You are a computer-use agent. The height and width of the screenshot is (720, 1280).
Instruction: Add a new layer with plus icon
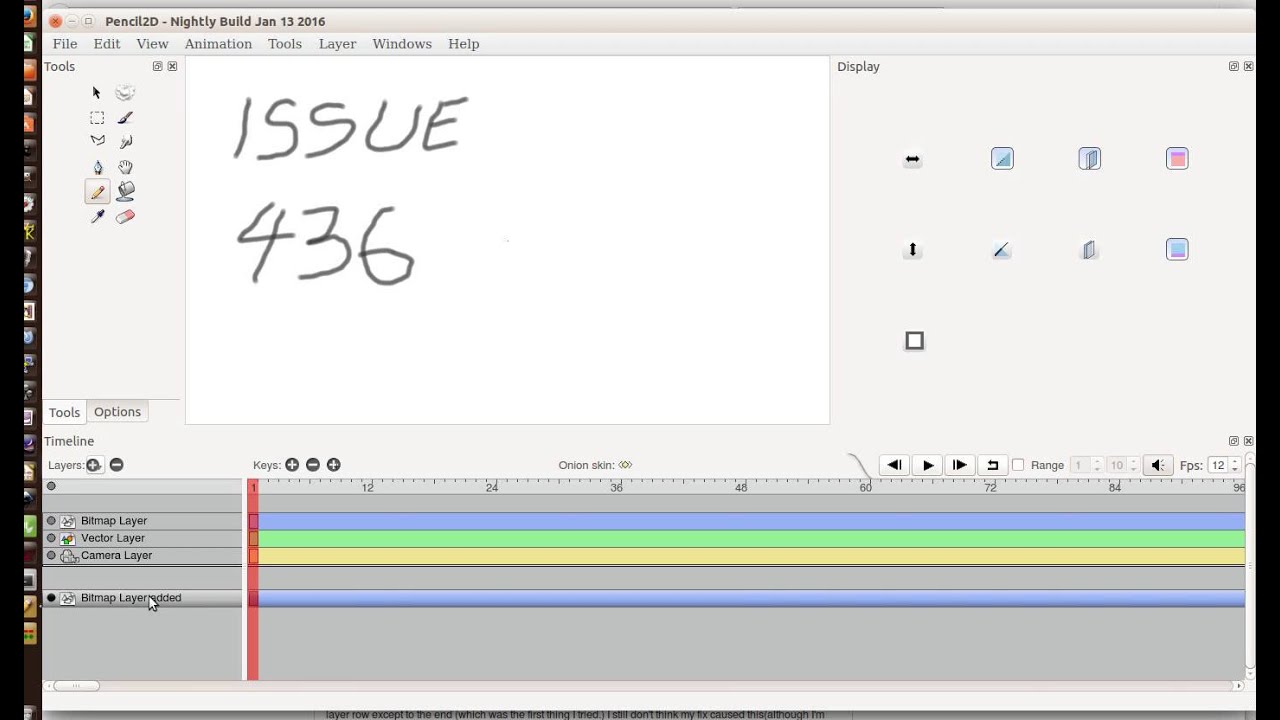click(x=94, y=465)
